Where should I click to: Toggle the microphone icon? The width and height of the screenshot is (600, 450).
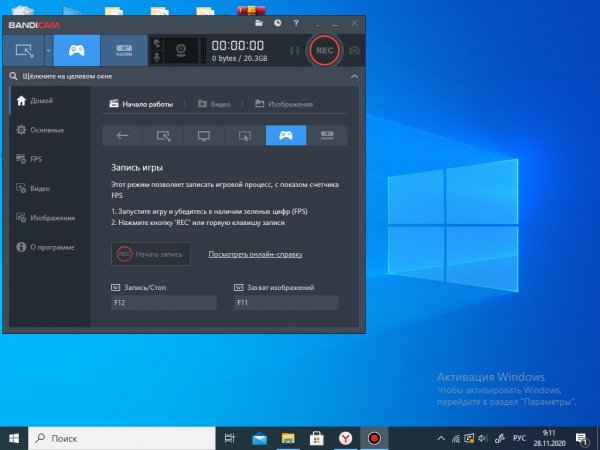(157, 57)
